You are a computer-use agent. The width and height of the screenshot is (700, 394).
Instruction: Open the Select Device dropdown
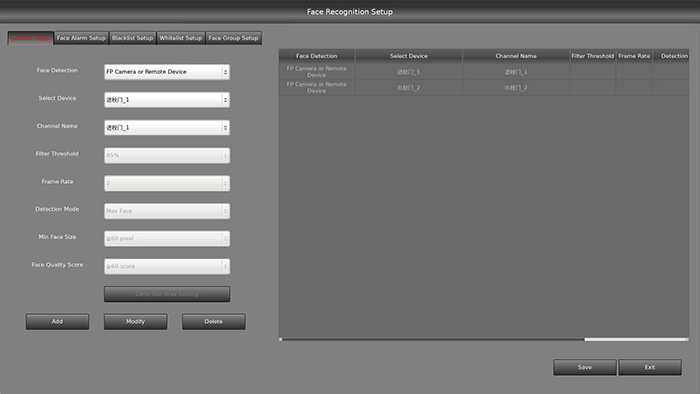(167, 100)
